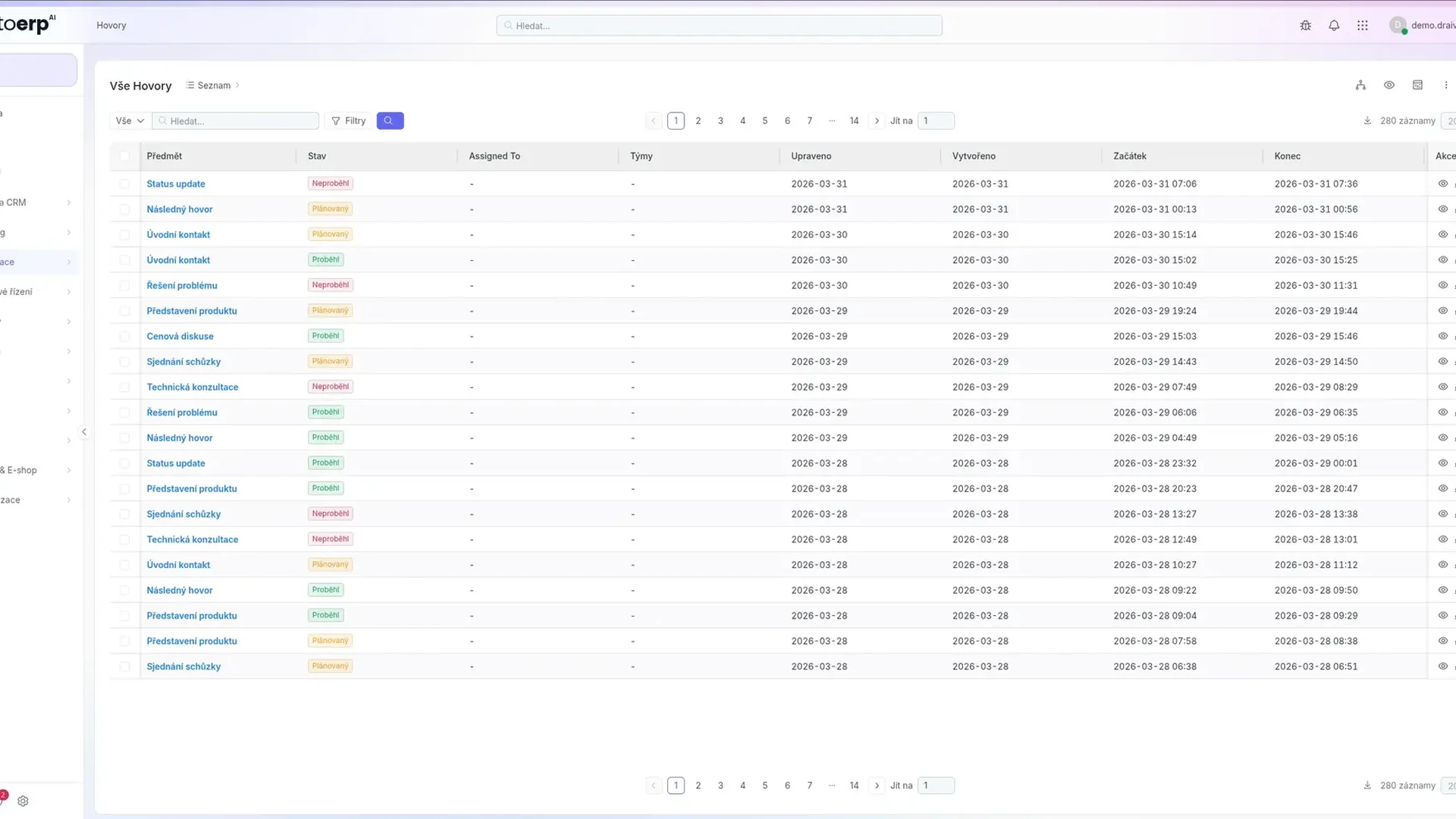Viewport: 1456px width, 819px height.
Task: Open the top page size dropdown
Action: click(x=1448, y=121)
